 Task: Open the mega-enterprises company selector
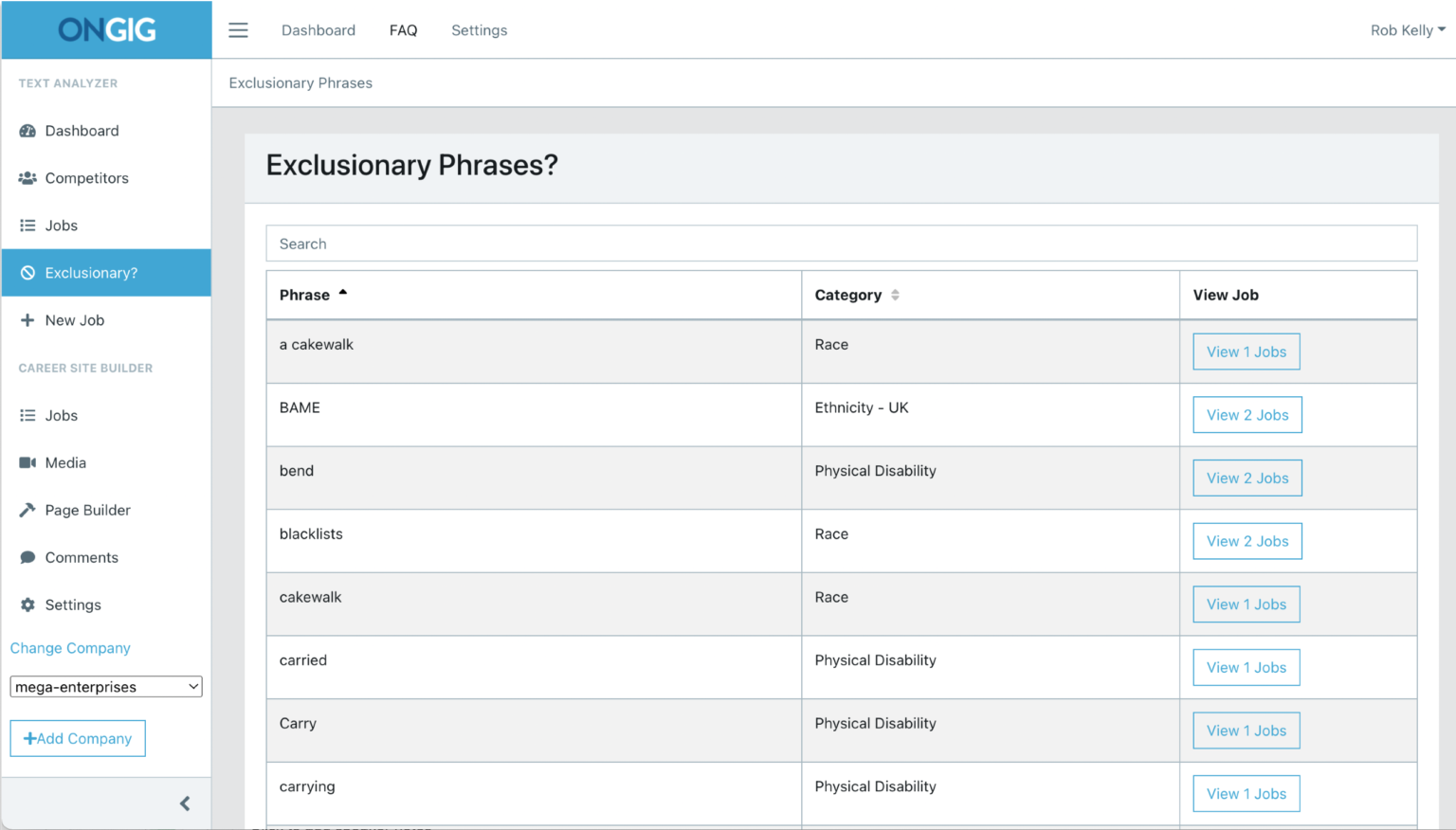click(x=105, y=686)
